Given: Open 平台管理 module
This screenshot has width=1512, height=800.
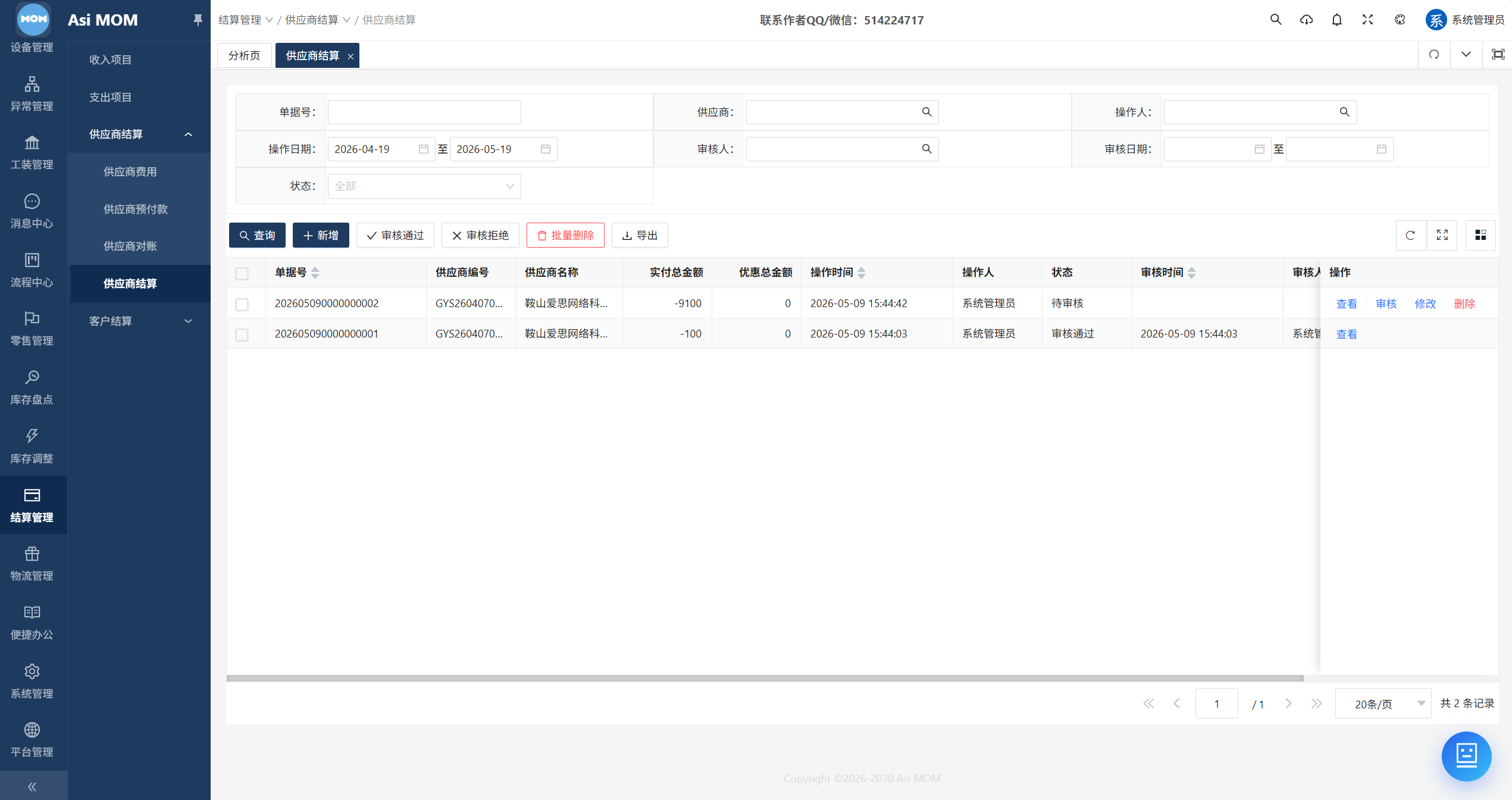Looking at the screenshot, I should [x=32, y=740].
